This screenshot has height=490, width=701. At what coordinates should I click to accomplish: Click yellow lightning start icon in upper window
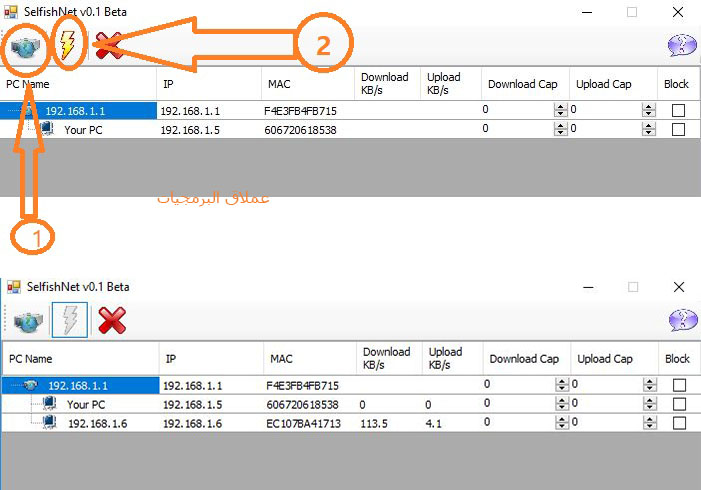pyautogui.click(x=68, y=45)
